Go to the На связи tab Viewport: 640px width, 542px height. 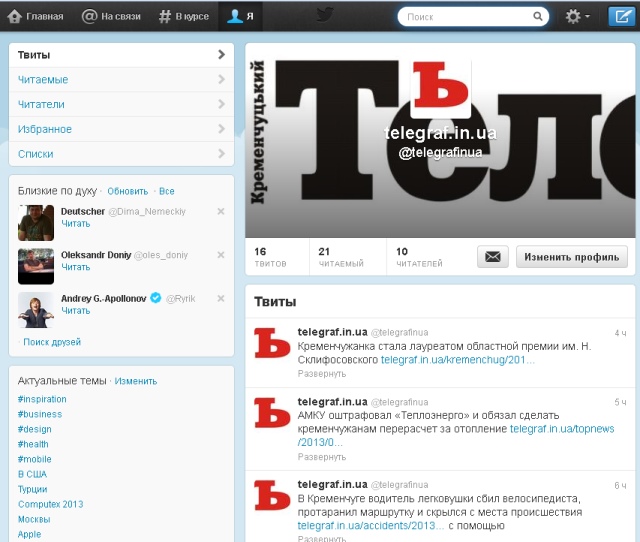[x=111, y=16]
